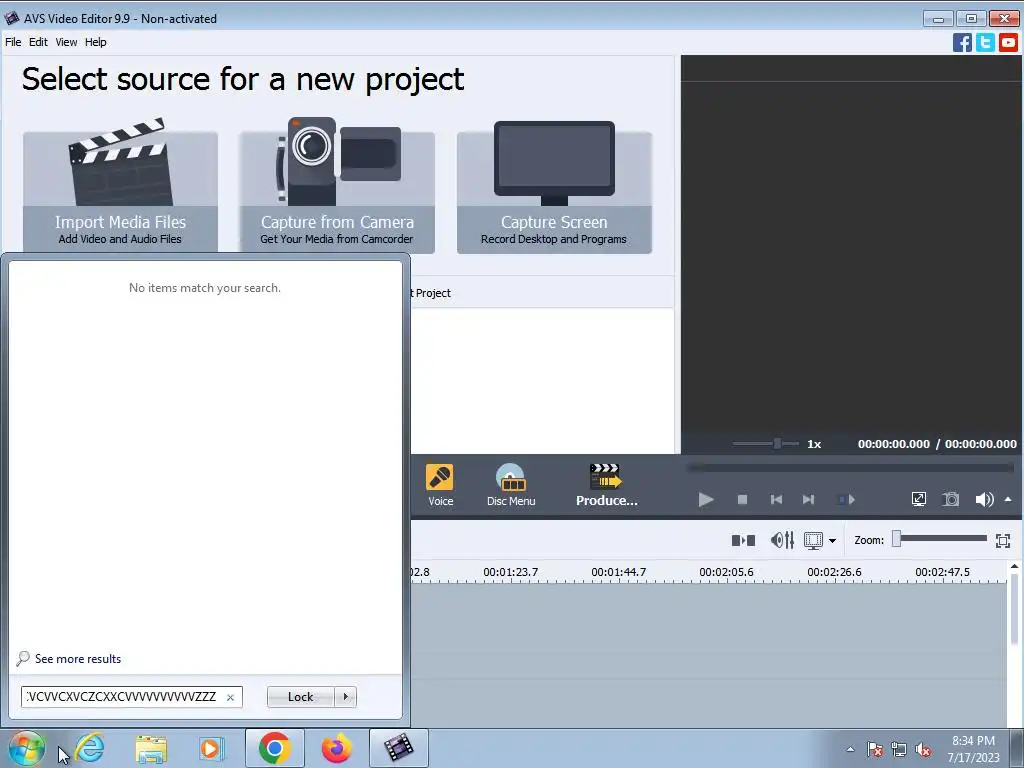Expand the timeline display options dropdown arrow
This screenshot has width=1024, height=768.
pyautogui.click(x=832, y=541)
